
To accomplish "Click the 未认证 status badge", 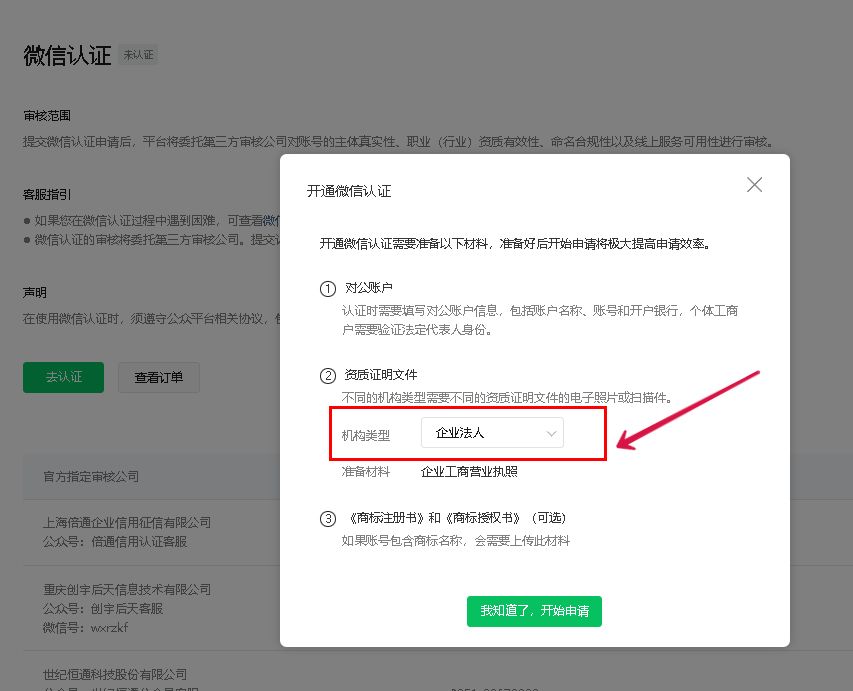I will click(138, 55).
